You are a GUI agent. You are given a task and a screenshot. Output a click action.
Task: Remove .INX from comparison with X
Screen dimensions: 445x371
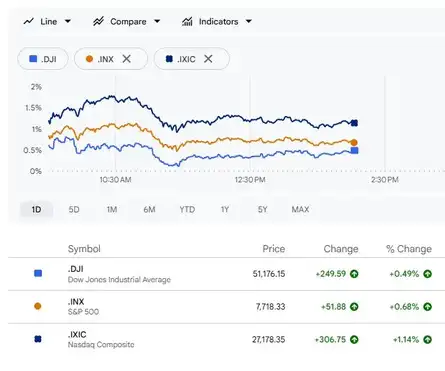tap(126, 59)
